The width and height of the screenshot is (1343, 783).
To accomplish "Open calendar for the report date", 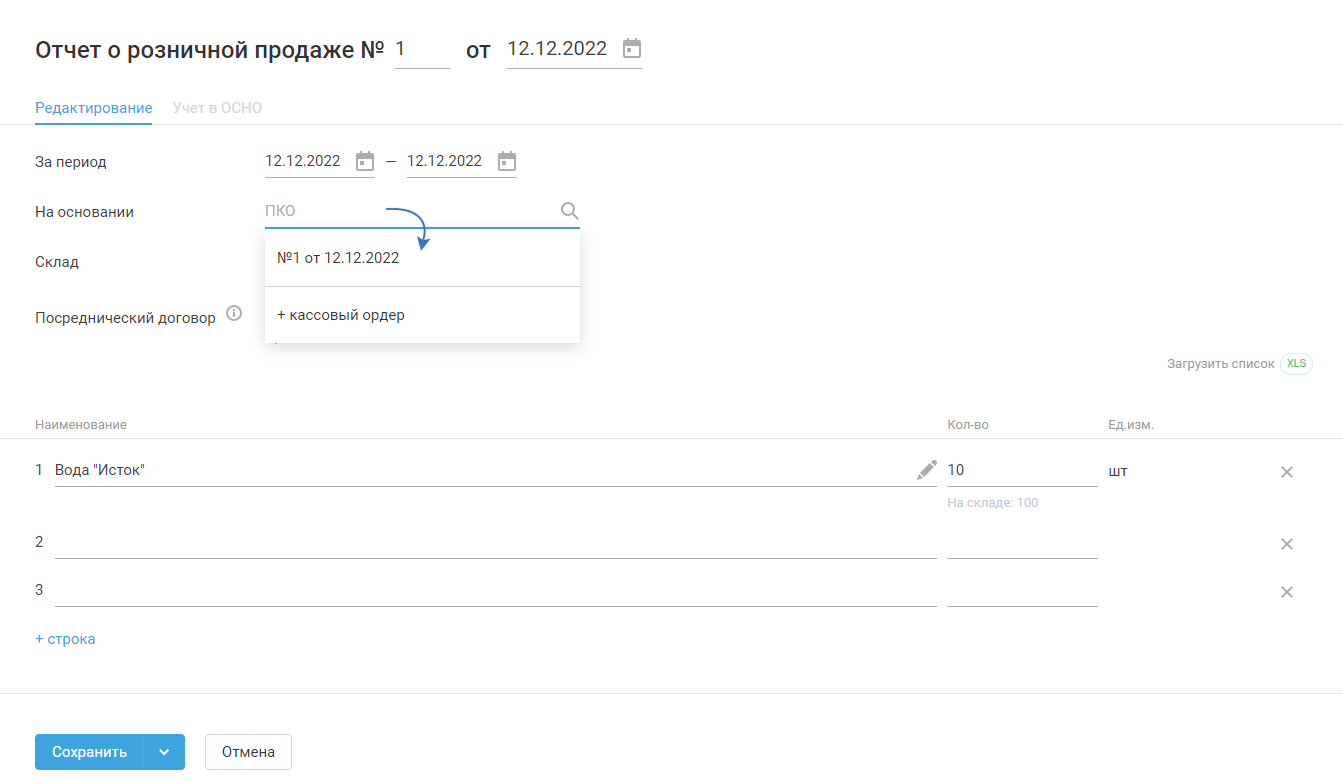I will pos(631,48).
